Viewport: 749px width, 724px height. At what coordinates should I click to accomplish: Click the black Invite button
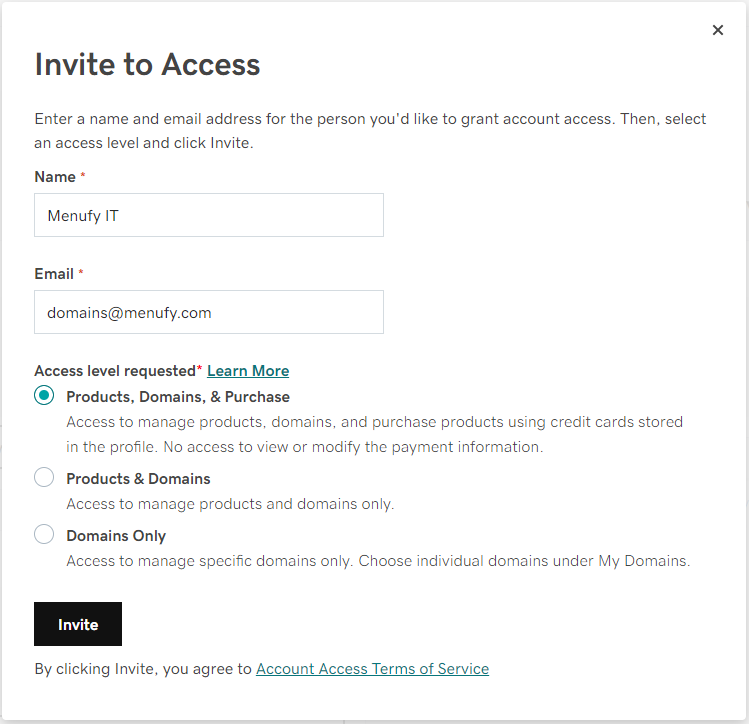[x=78, y=624]
